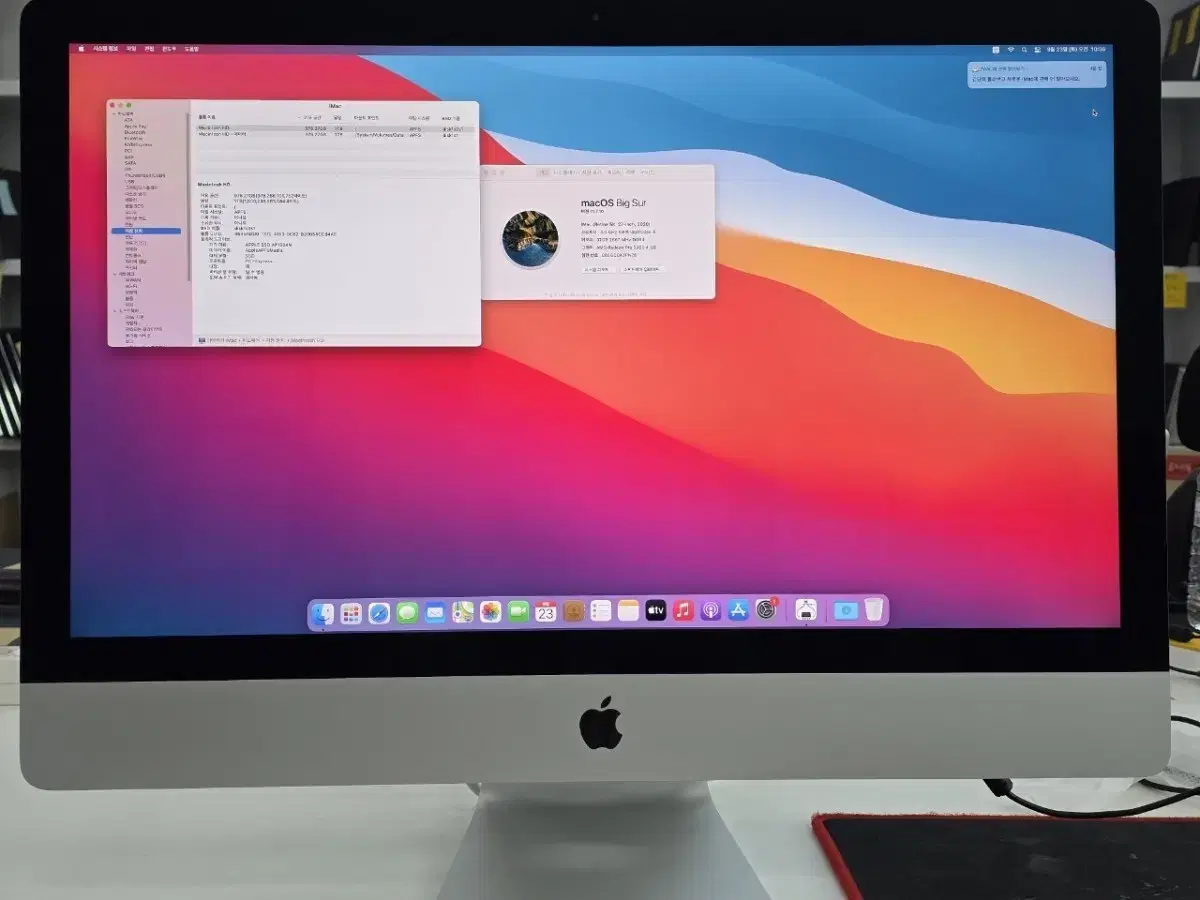Collapse the hardware section in the sidebar
This screenshot has height=900, width=1200.
tap(113, 112)
